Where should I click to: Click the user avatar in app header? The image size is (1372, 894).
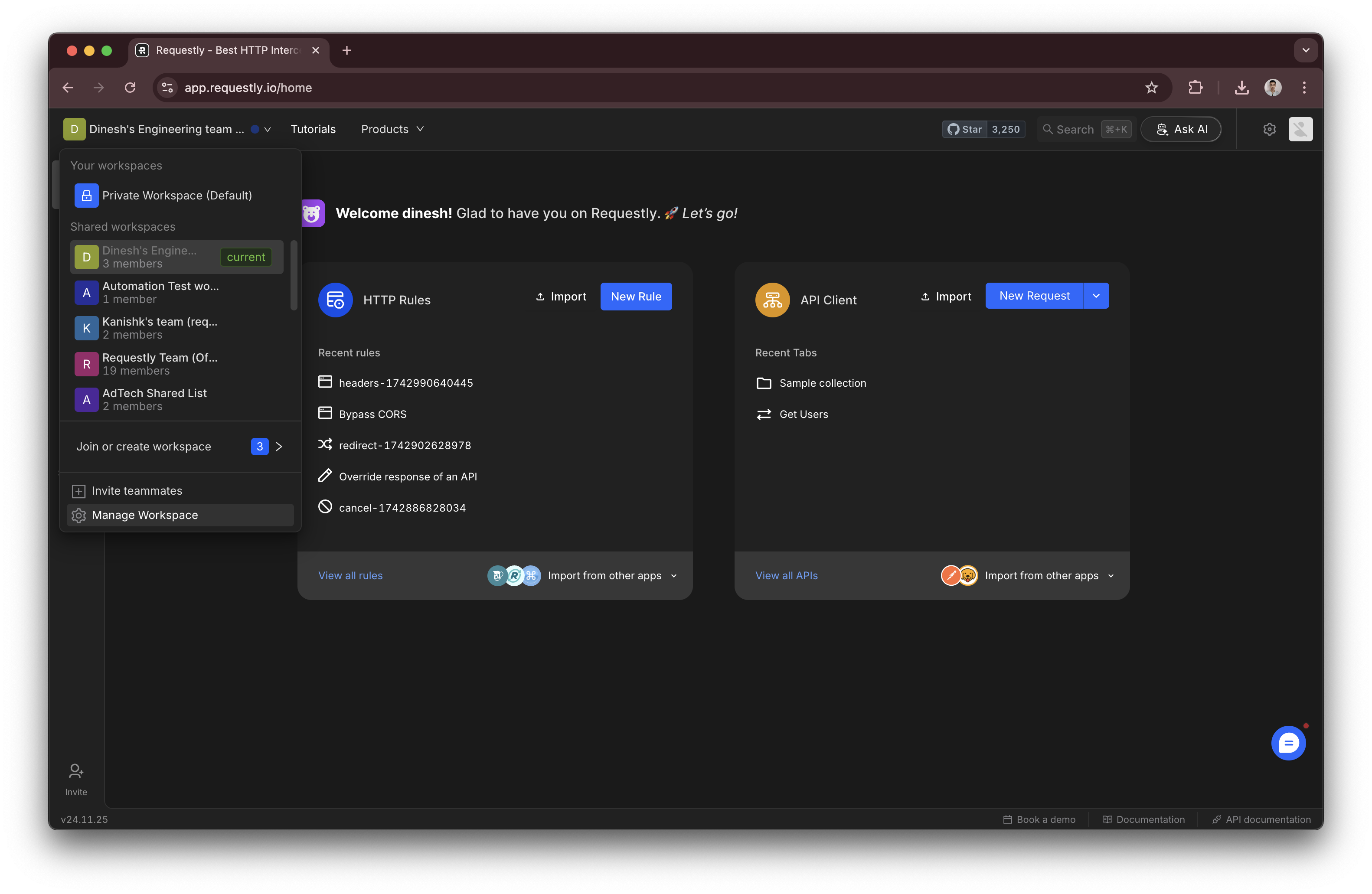pyautogui.click(x=1300, y=129)
